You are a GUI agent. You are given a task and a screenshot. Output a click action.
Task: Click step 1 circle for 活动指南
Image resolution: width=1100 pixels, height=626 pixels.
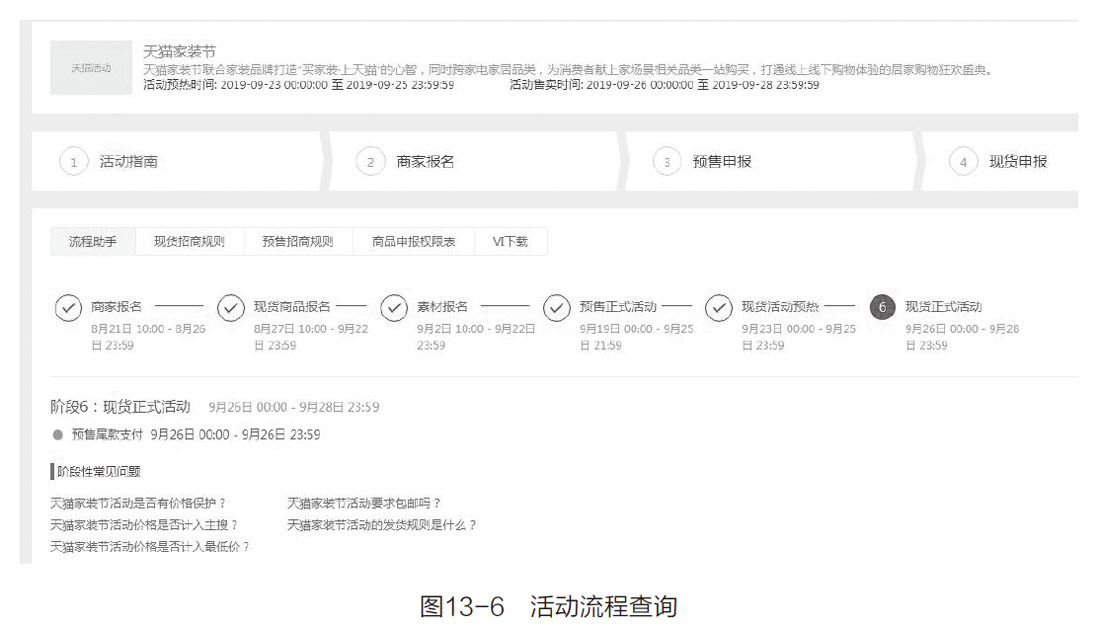click(74, 162)
